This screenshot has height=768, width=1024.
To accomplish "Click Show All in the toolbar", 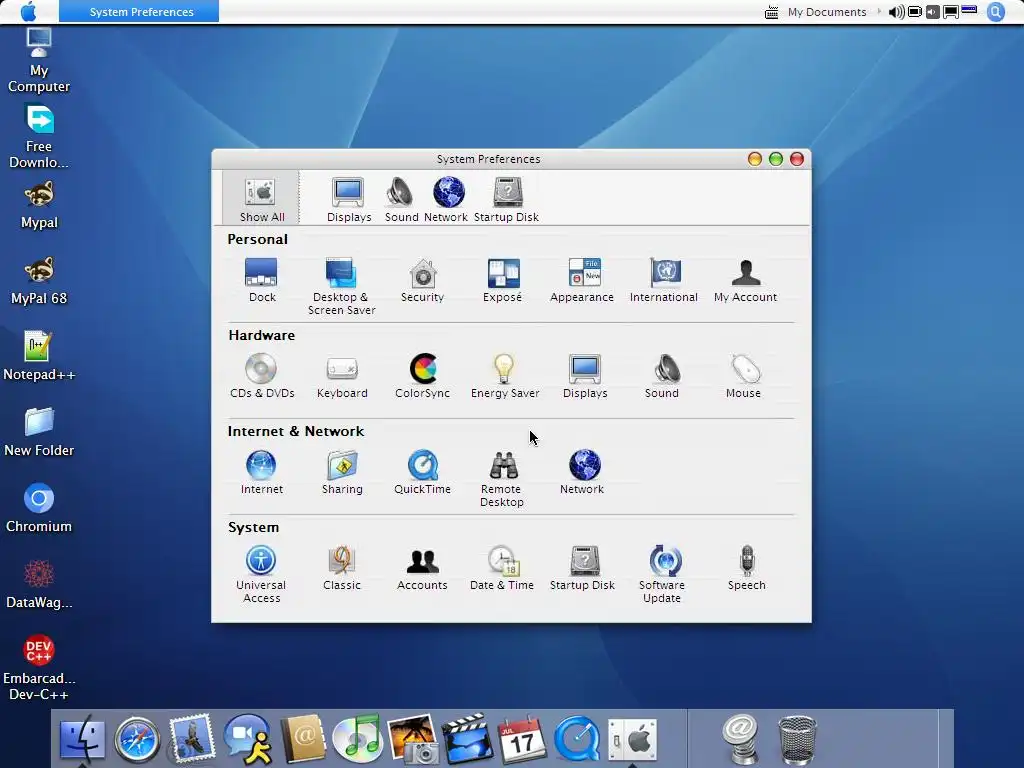I will point(261,199).
